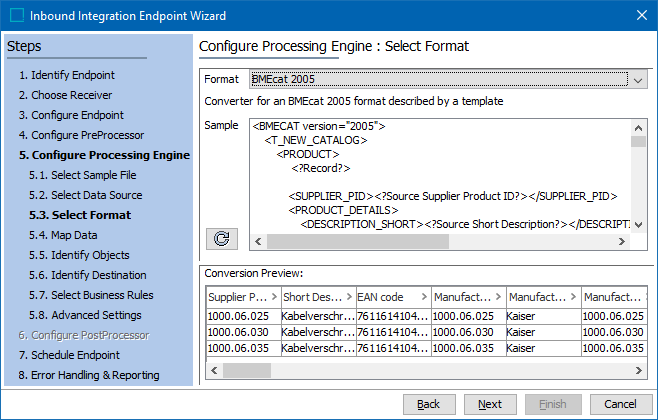Click the wizard window title icon
Screen dimensions: 658x420
[x=15, y=15]
